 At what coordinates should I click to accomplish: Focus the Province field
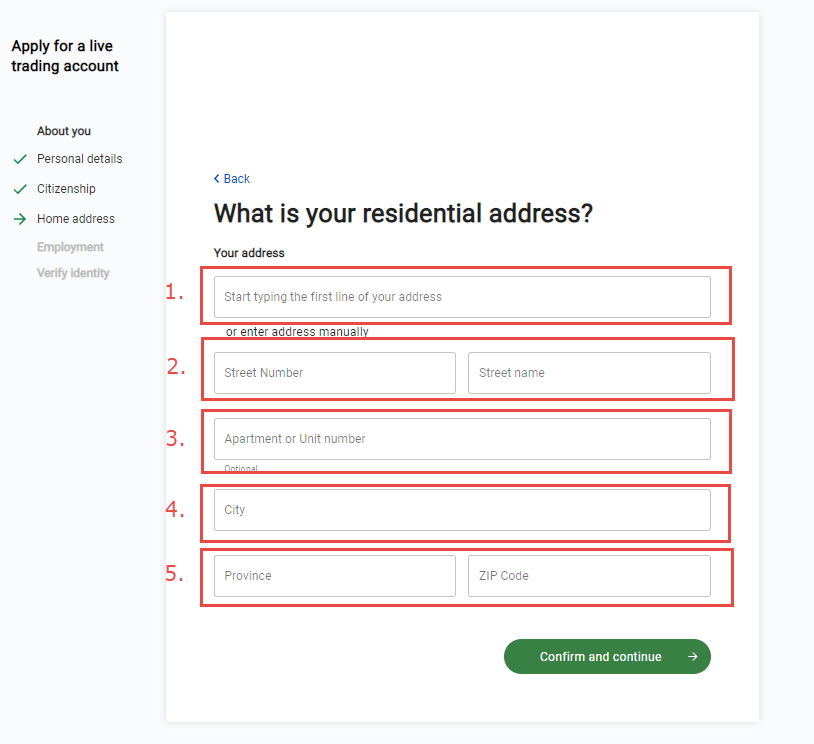(x=334, y=576)
